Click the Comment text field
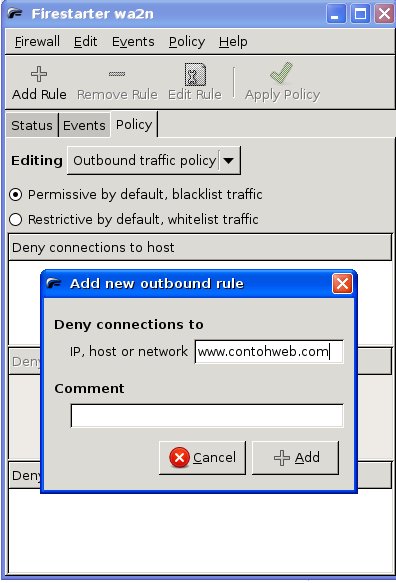 (207, 416)
